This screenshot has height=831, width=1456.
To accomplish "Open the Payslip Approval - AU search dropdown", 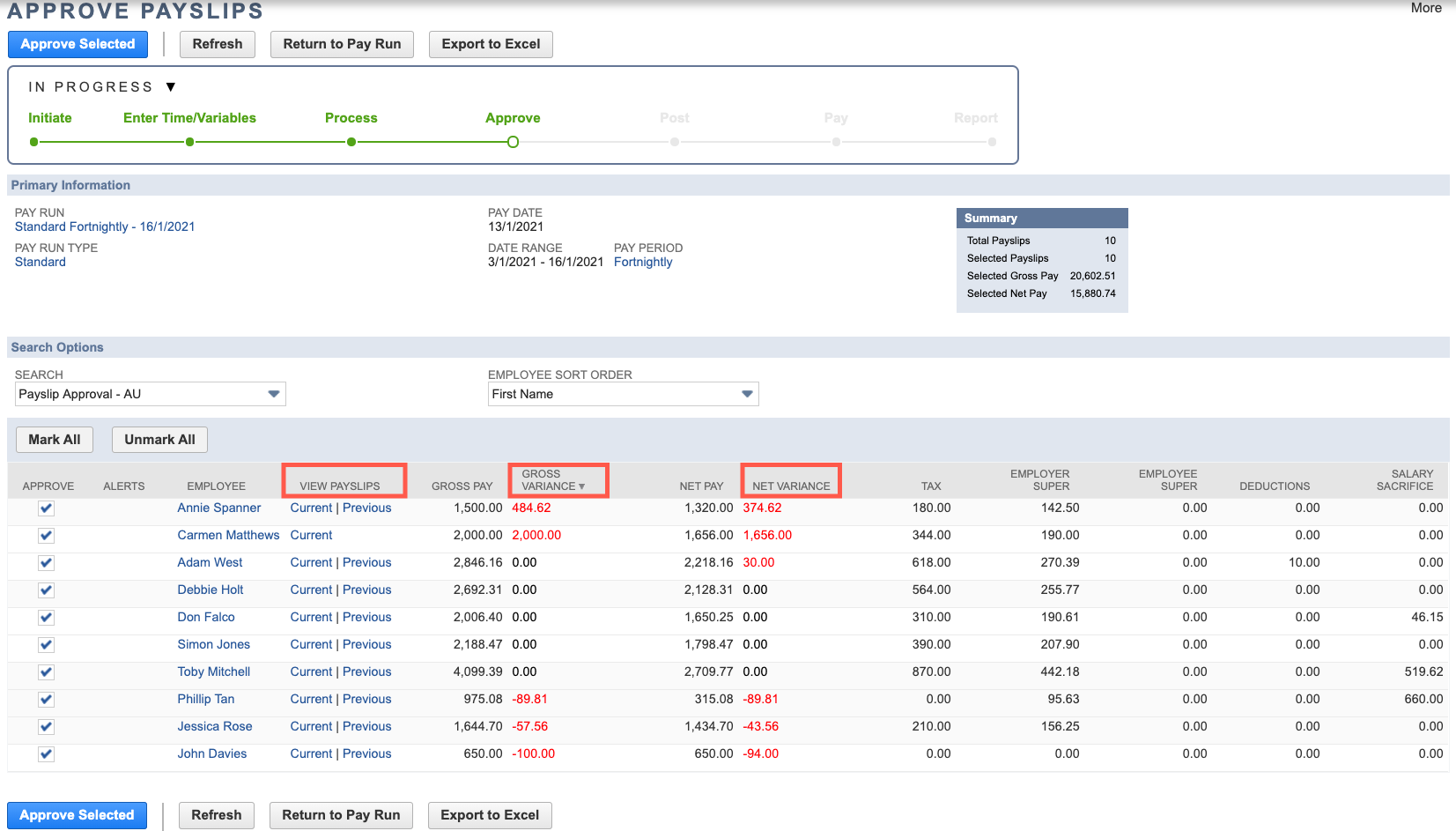I will click(274, 393).
